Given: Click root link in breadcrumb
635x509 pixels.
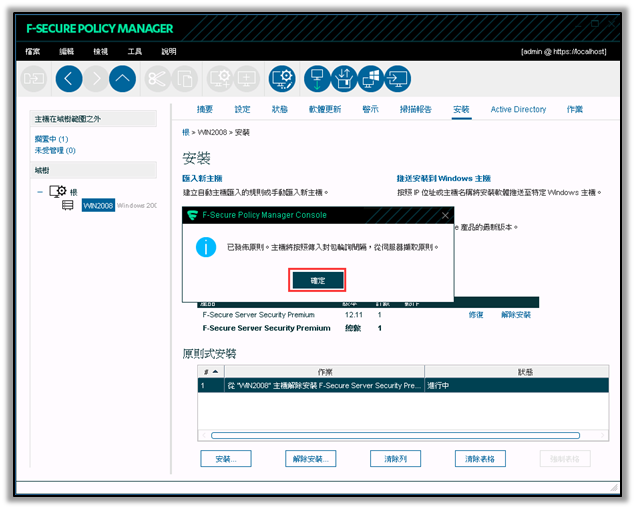Looking at the screenshot, I should [186, 132].
